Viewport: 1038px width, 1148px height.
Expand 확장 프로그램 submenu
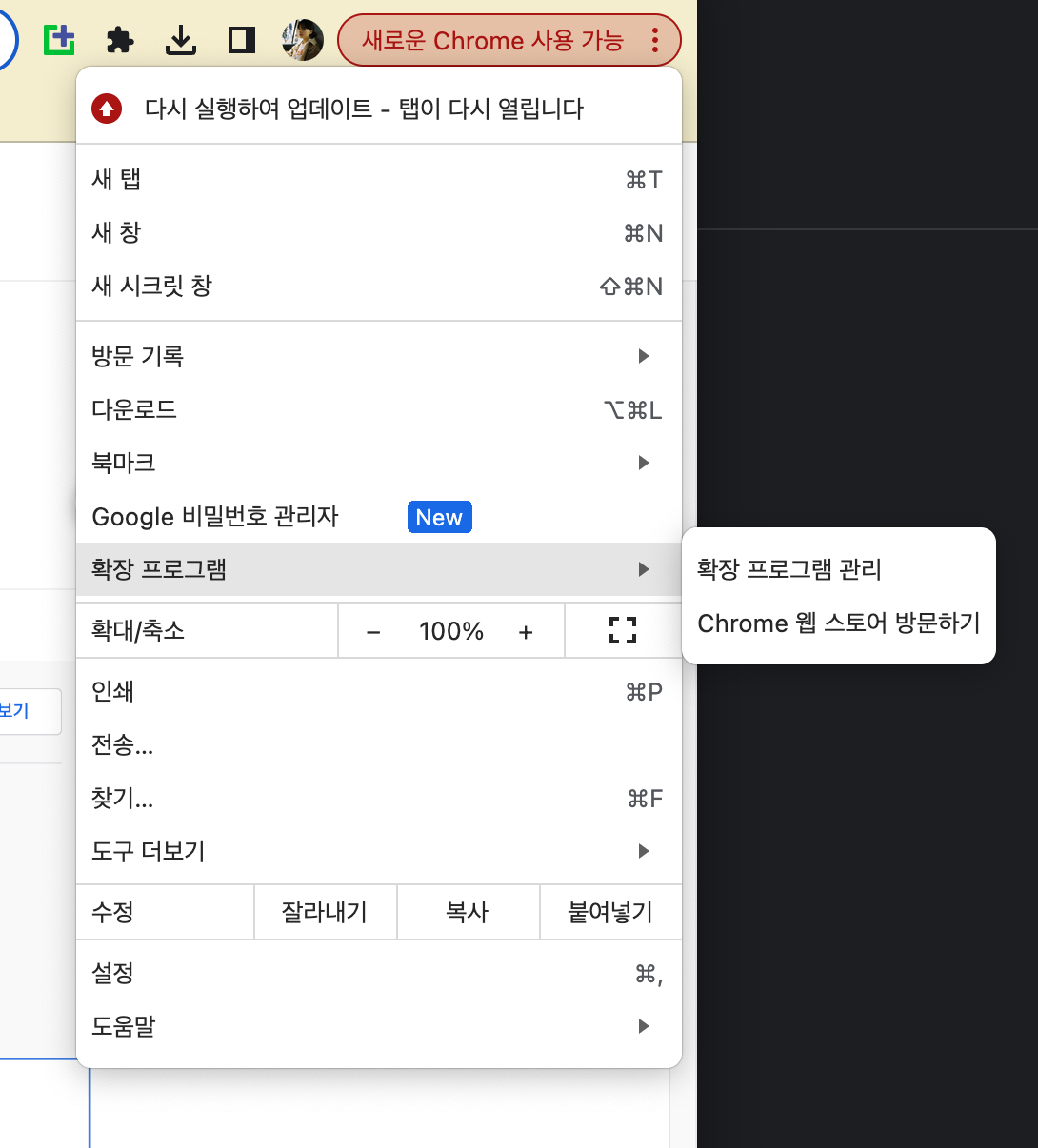click(x=379, y=569)
